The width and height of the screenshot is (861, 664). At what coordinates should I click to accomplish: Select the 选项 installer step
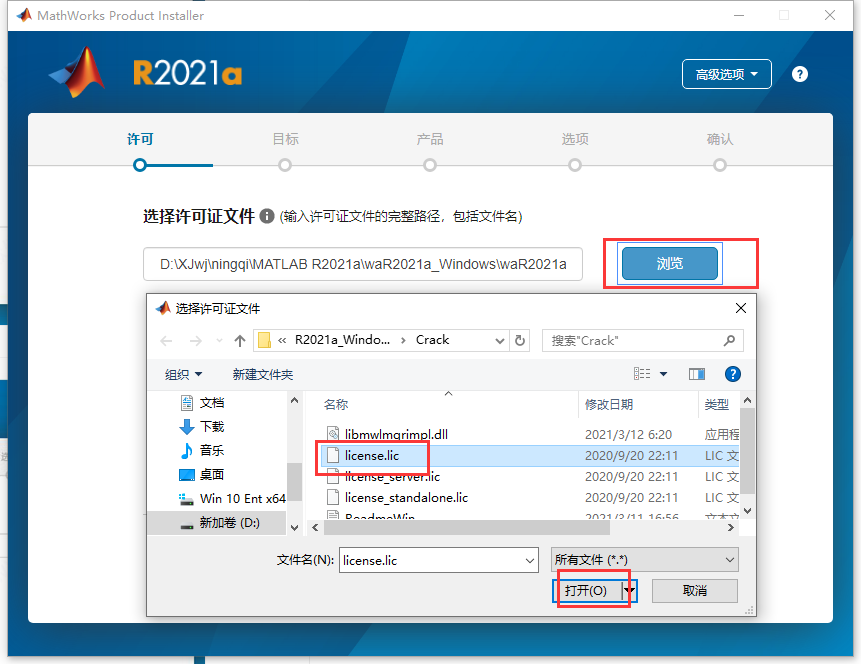click(575, 140)
